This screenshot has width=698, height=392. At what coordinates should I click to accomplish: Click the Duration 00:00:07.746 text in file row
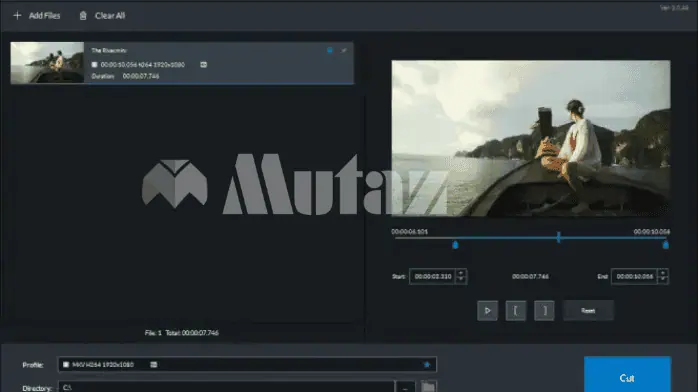pyautogui.click(x=125, y=76)
